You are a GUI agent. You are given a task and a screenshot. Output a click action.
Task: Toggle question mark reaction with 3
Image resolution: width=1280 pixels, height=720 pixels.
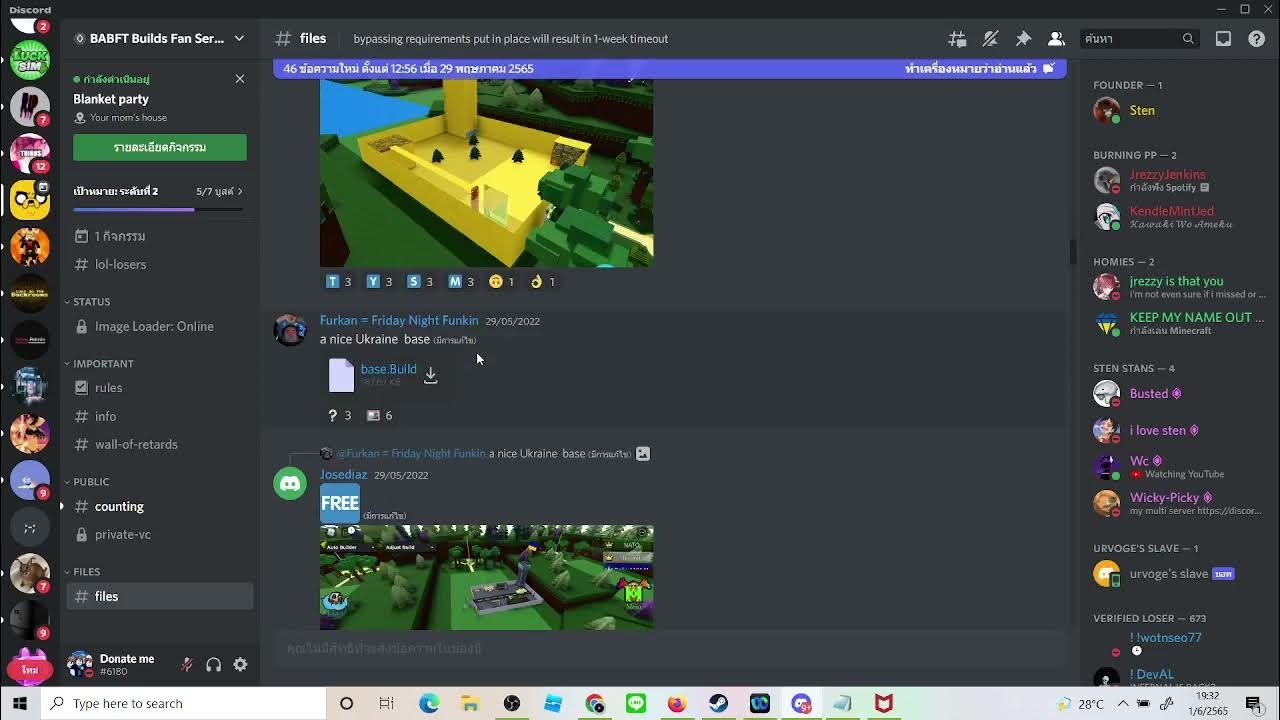pyautogui.click(x=339, y=415)
